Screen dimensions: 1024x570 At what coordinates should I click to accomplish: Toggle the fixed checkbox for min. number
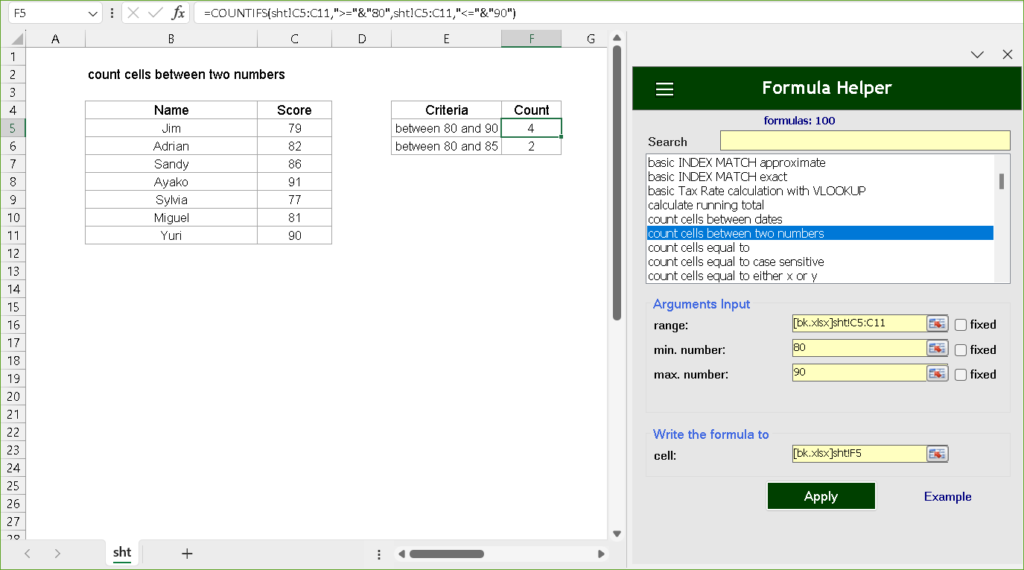(961, 350)
